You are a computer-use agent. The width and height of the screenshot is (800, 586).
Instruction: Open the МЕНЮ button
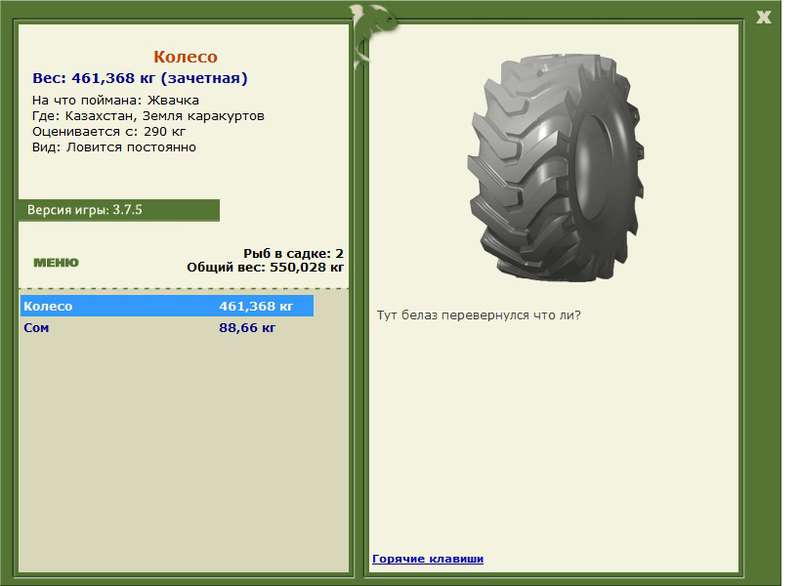pos(56,263)
